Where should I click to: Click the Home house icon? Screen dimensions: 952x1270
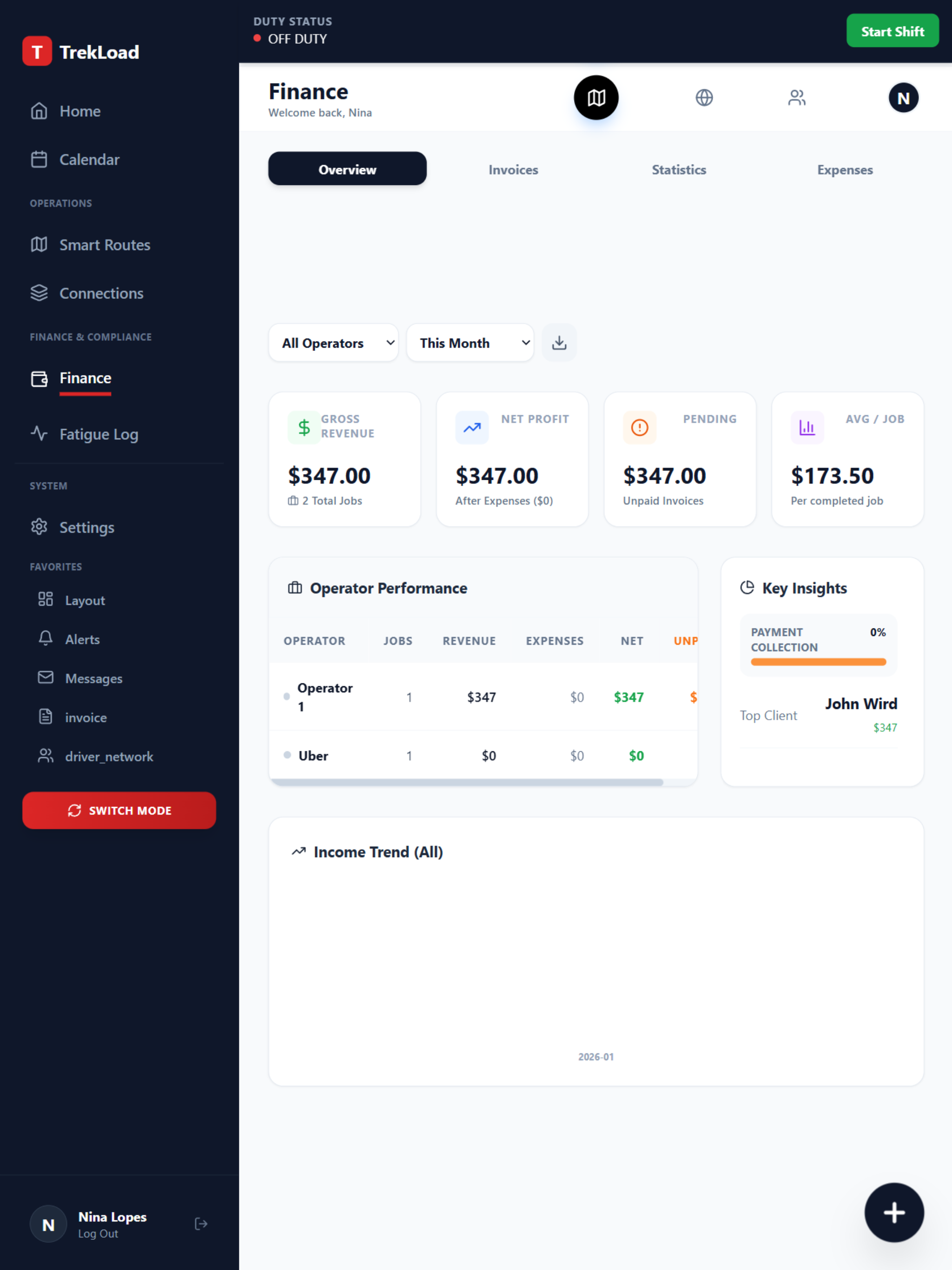tap(39, 111)
